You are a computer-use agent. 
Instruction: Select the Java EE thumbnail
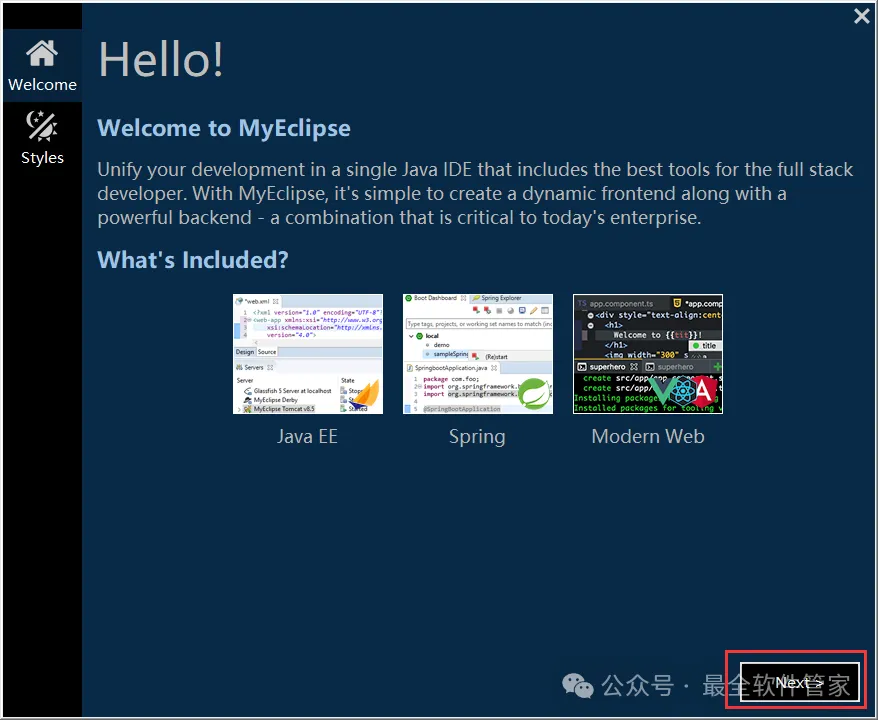pyautogui.click(x=308, y=354)
